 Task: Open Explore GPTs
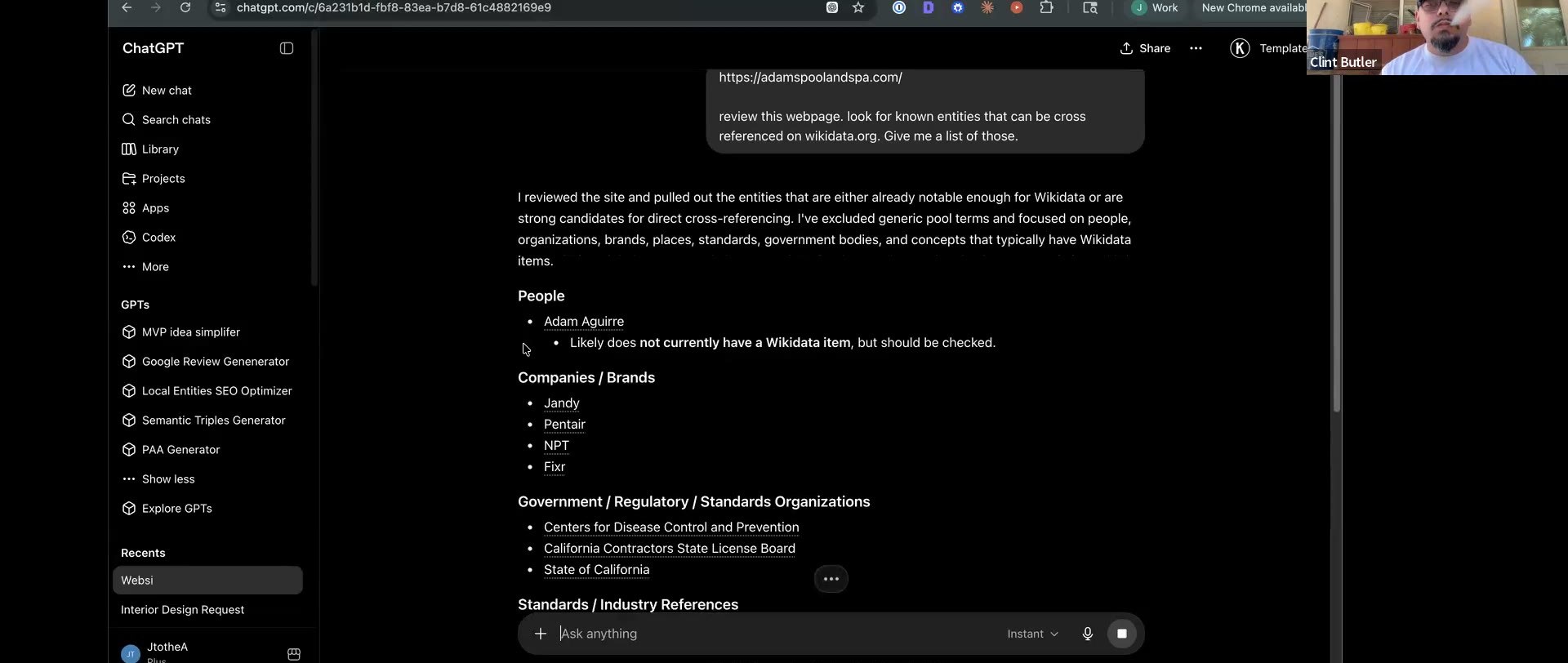(x=207, y=509)
